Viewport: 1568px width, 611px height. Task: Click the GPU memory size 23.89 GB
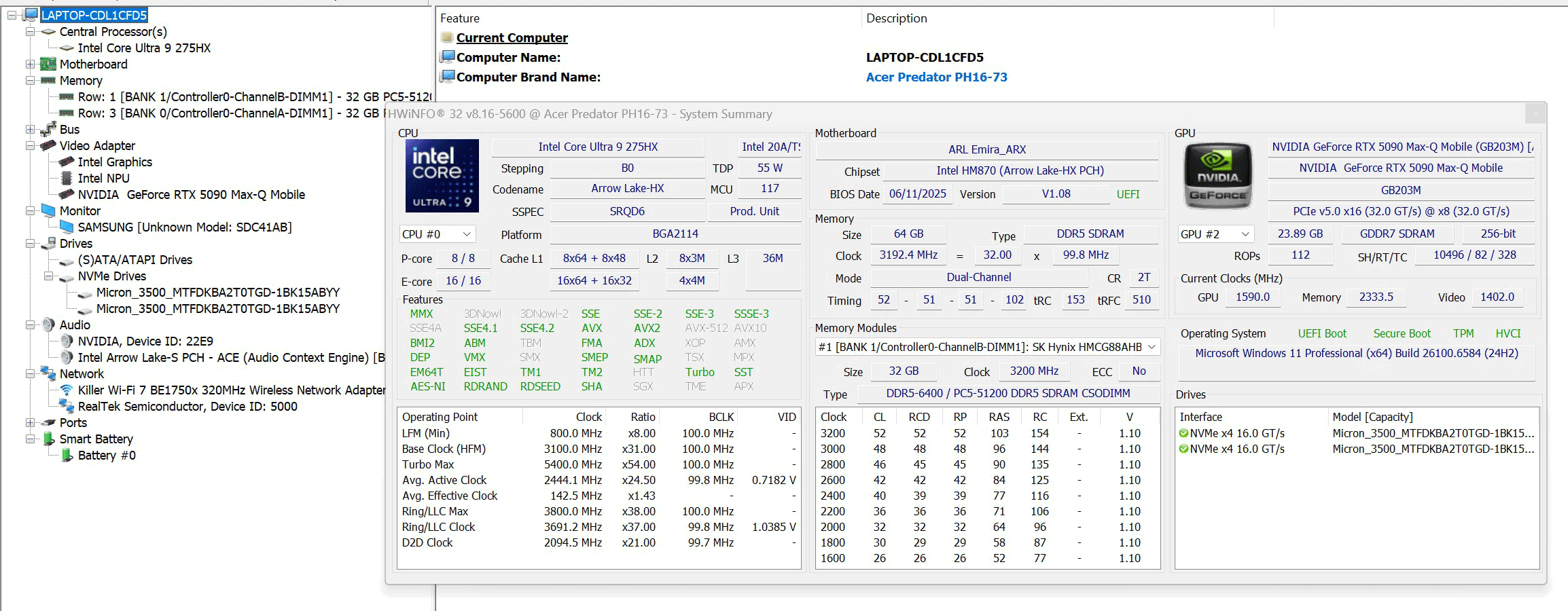1300,234
